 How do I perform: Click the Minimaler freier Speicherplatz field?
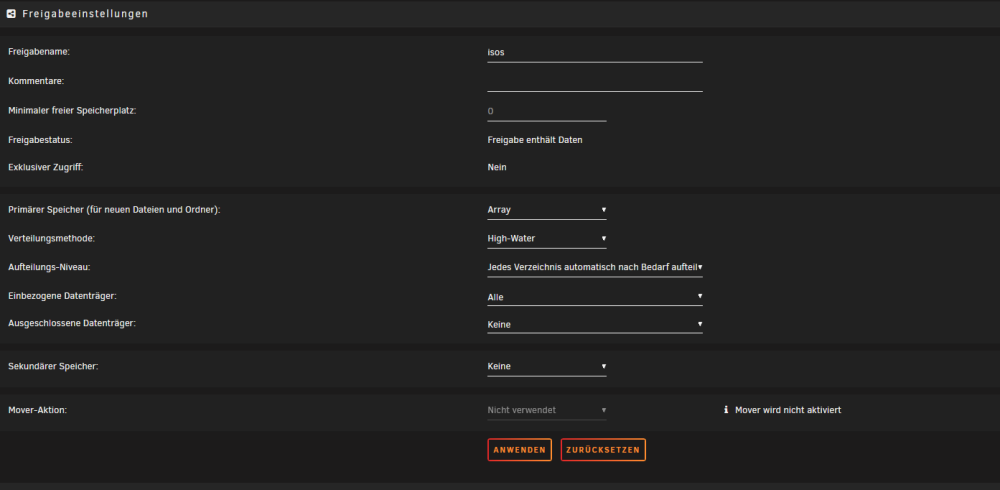tap(547, 111)
